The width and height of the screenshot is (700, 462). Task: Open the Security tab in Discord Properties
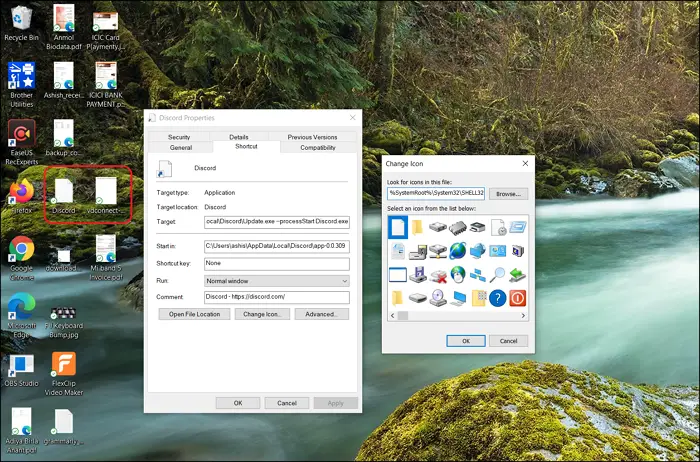click(x=179, y=137)
